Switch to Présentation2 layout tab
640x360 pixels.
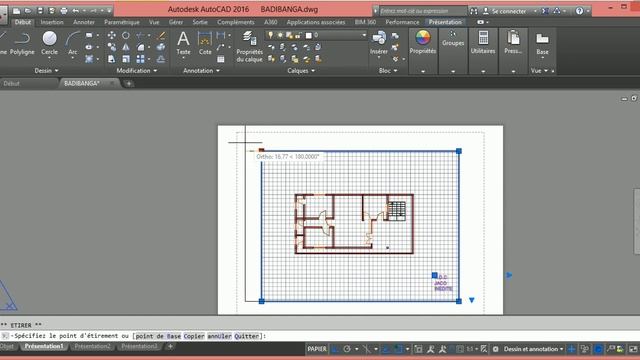click(92, 347)
